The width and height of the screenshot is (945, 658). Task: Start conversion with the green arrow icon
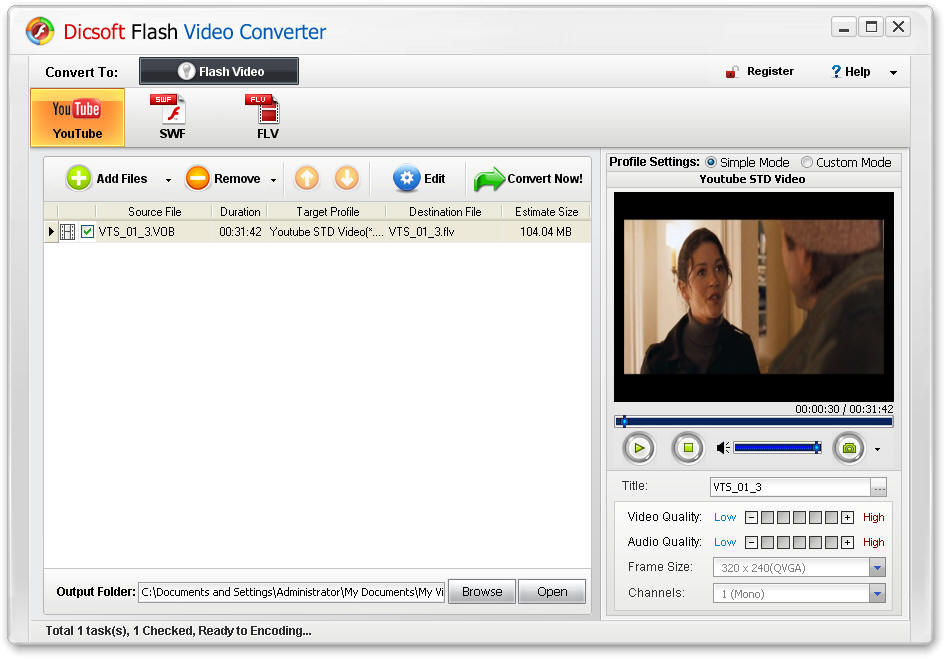click(x=489, y=179)
